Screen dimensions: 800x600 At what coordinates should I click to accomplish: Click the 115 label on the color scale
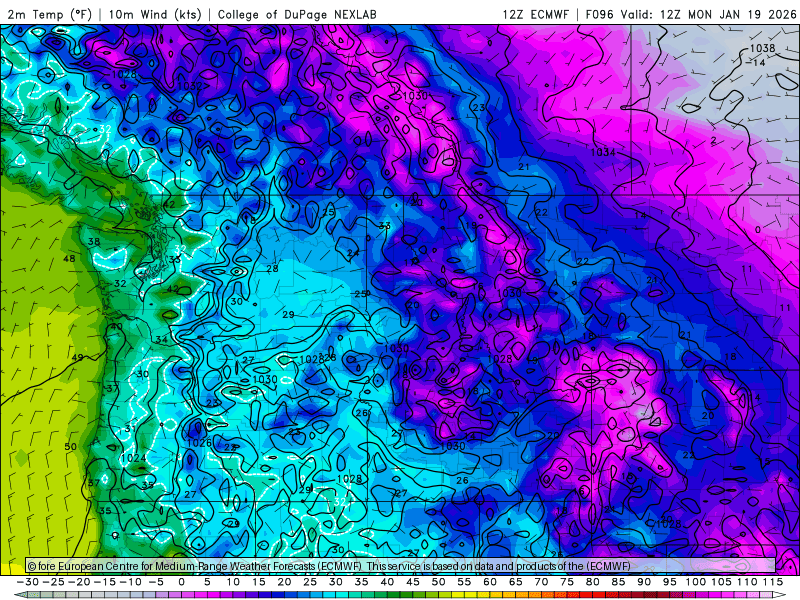tap(773, 582)
